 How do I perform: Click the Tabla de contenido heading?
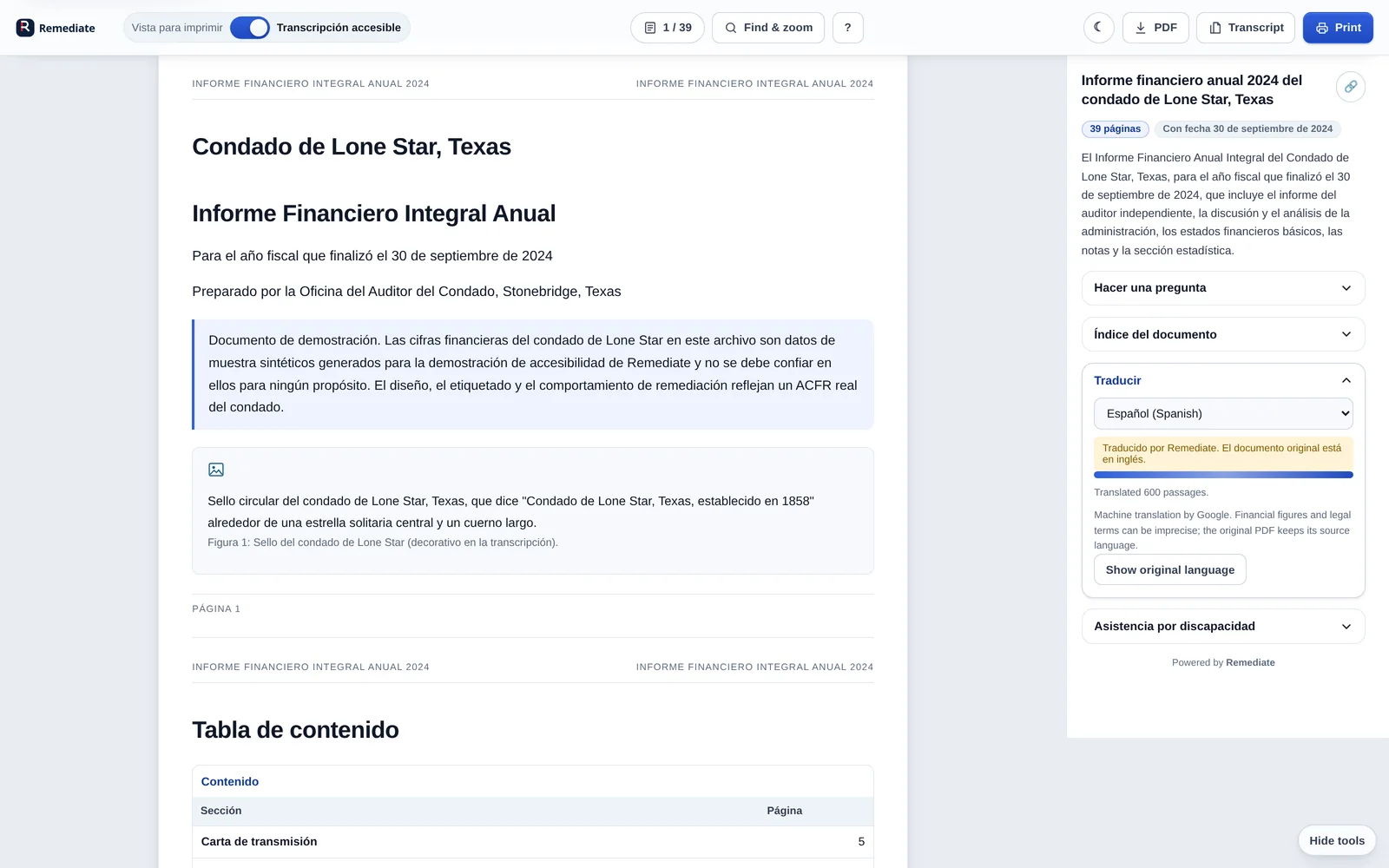(x=296, y=730)
